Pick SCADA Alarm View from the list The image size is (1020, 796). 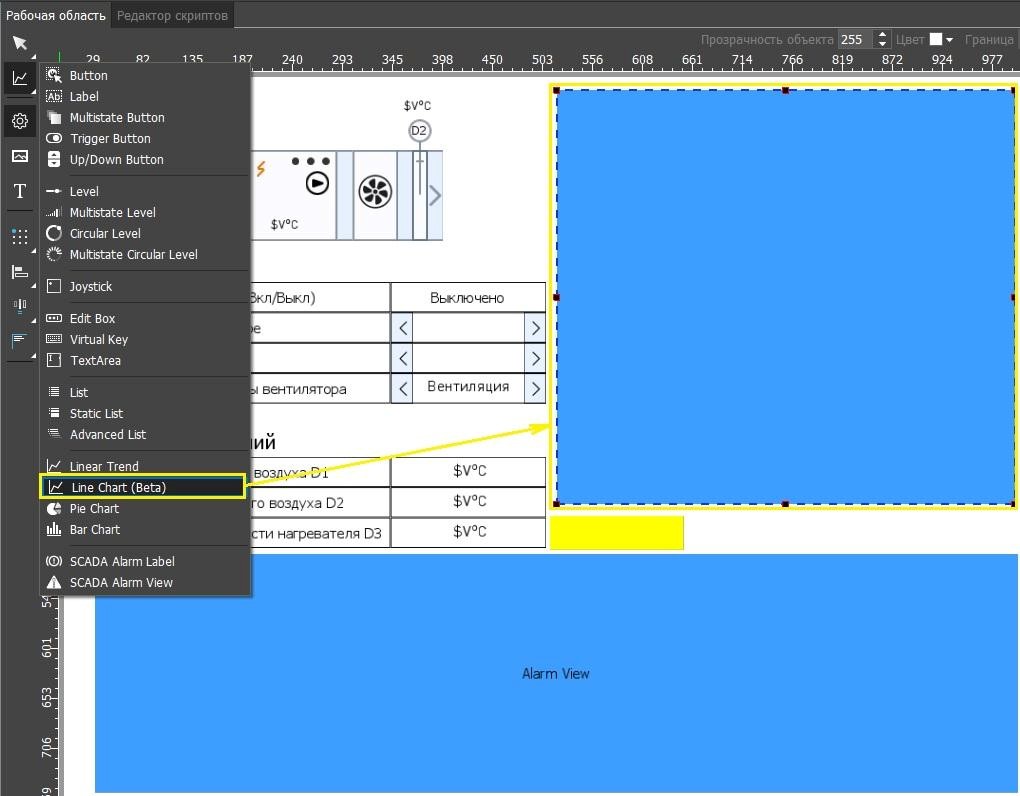(x=121, y=582)
